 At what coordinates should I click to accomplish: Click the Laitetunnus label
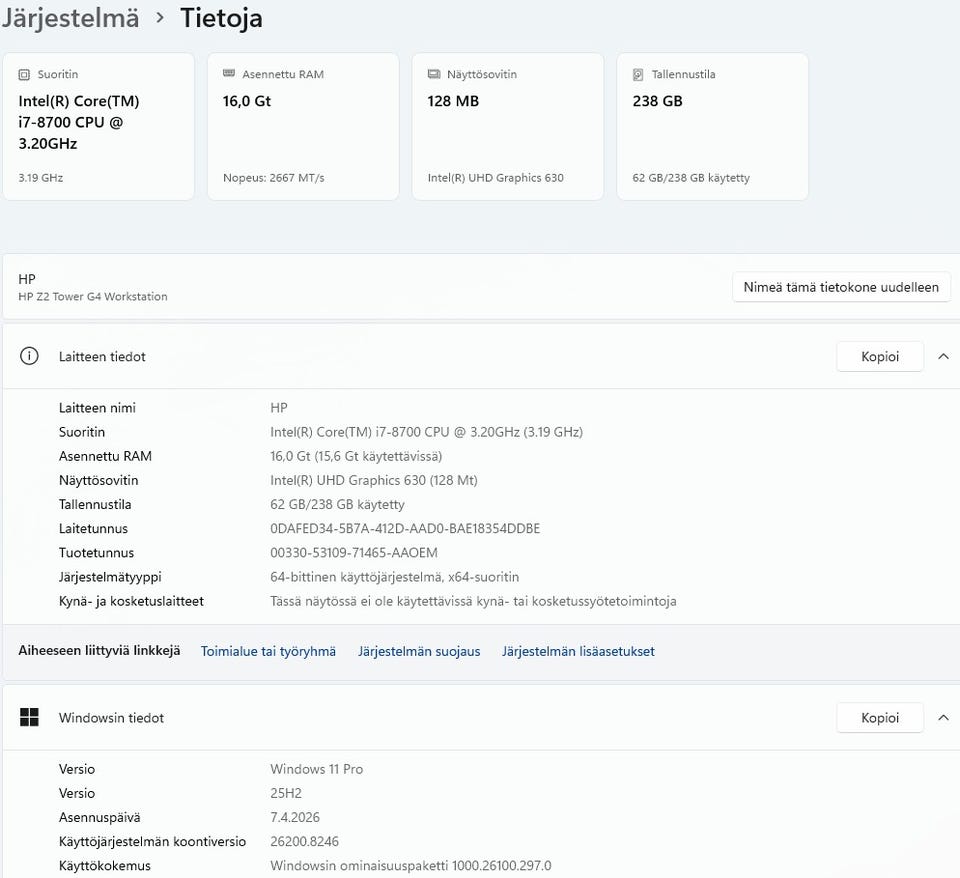coord(93,528)
